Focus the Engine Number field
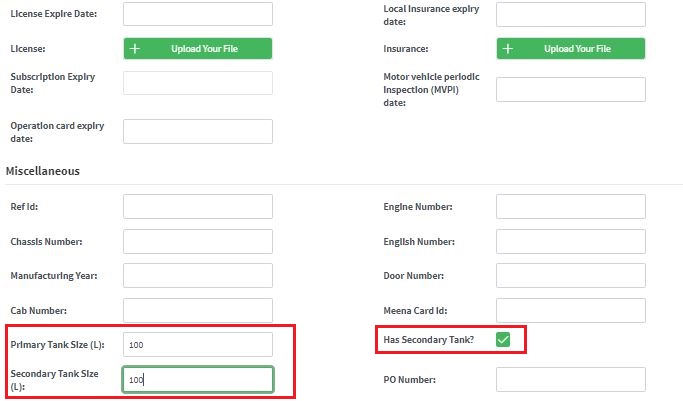 pos(571,206)
